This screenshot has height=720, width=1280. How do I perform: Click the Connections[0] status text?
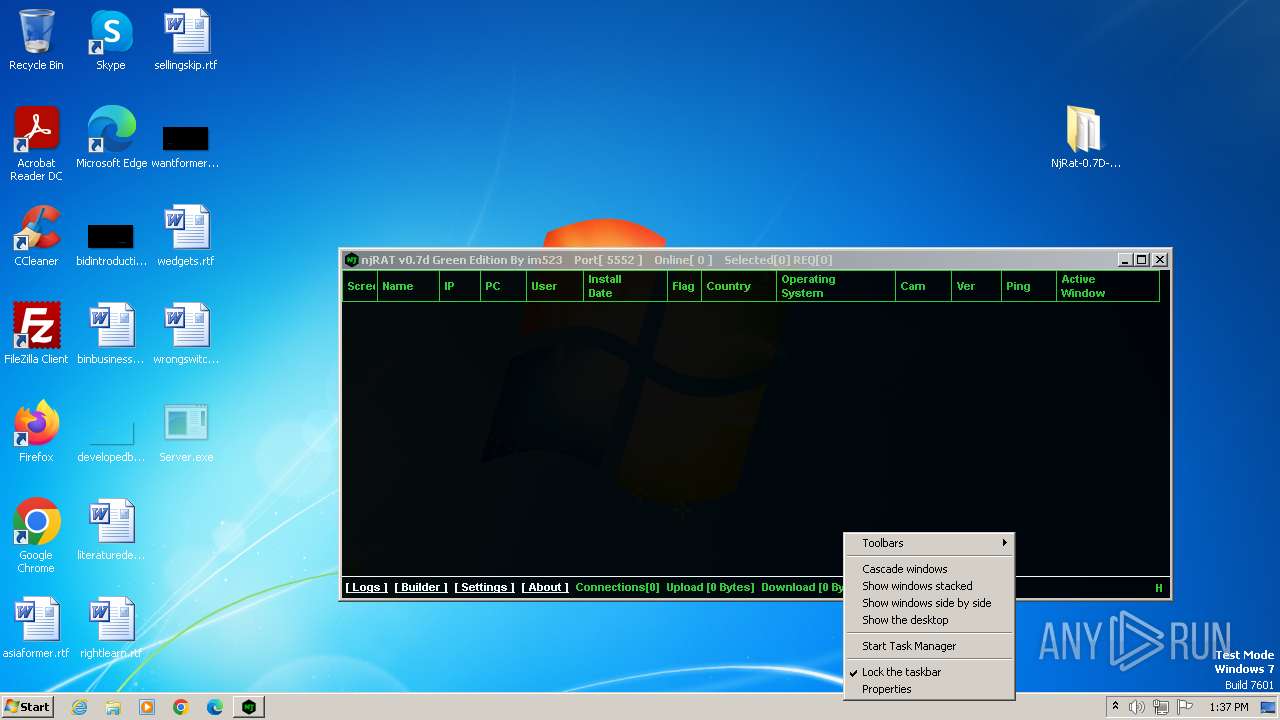point(617,587)
